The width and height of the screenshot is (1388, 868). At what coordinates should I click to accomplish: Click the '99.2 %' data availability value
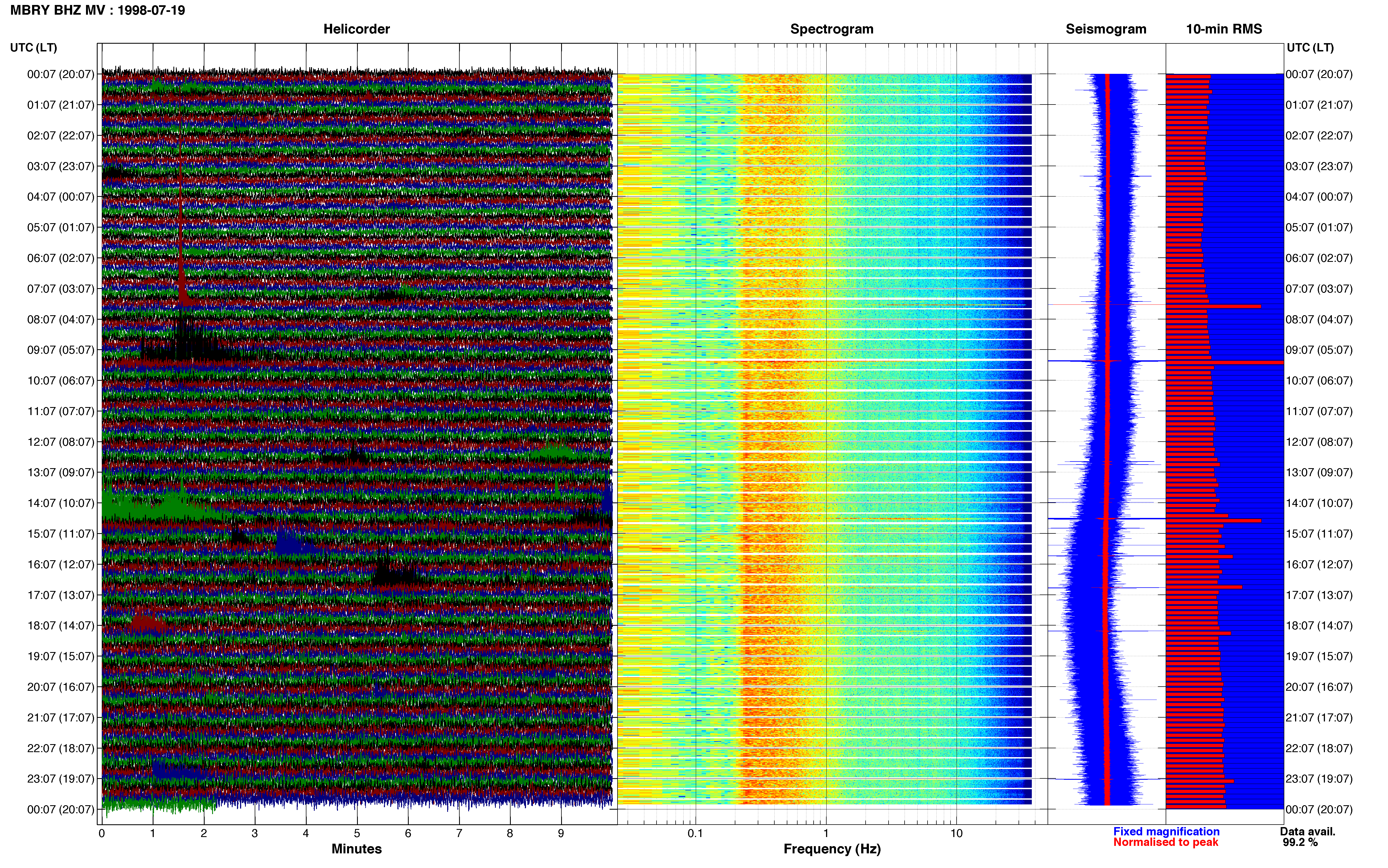click(x=1300, y=842)
